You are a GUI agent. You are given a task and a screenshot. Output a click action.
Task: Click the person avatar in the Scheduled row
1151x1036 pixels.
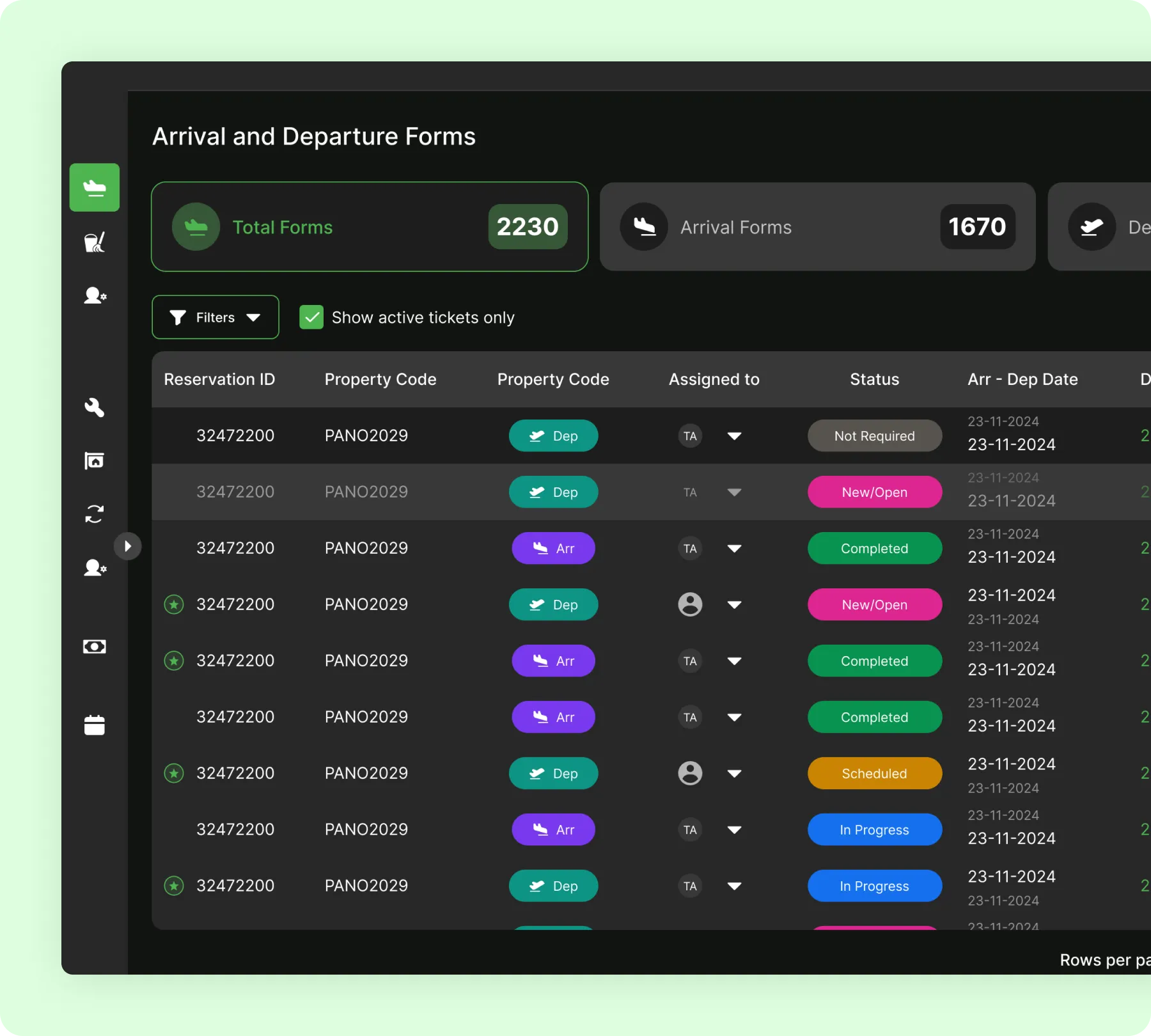[690, 773]
